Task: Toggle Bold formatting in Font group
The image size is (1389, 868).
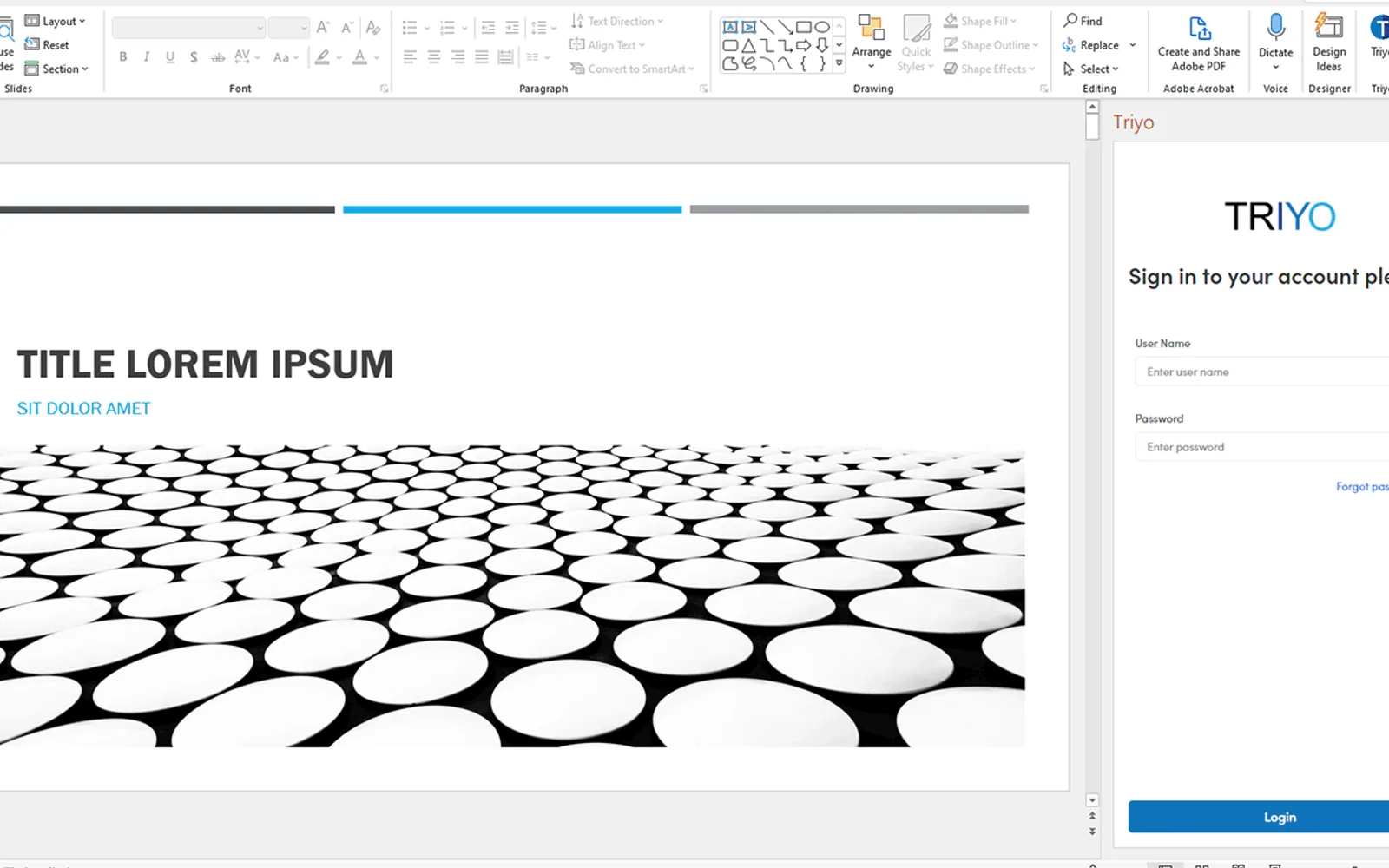Action: click(x=123, y=57)
